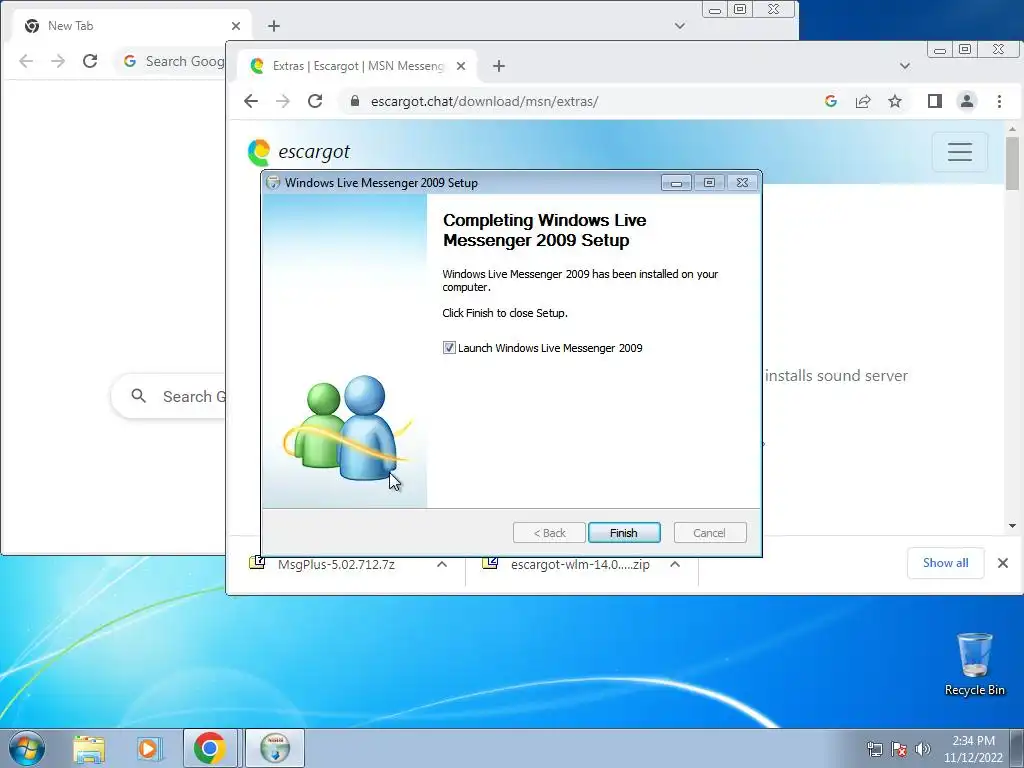Launch Windows Media Player from the taskbar
This screenshot has height=768, width=1024.
[x=148, y=748]
